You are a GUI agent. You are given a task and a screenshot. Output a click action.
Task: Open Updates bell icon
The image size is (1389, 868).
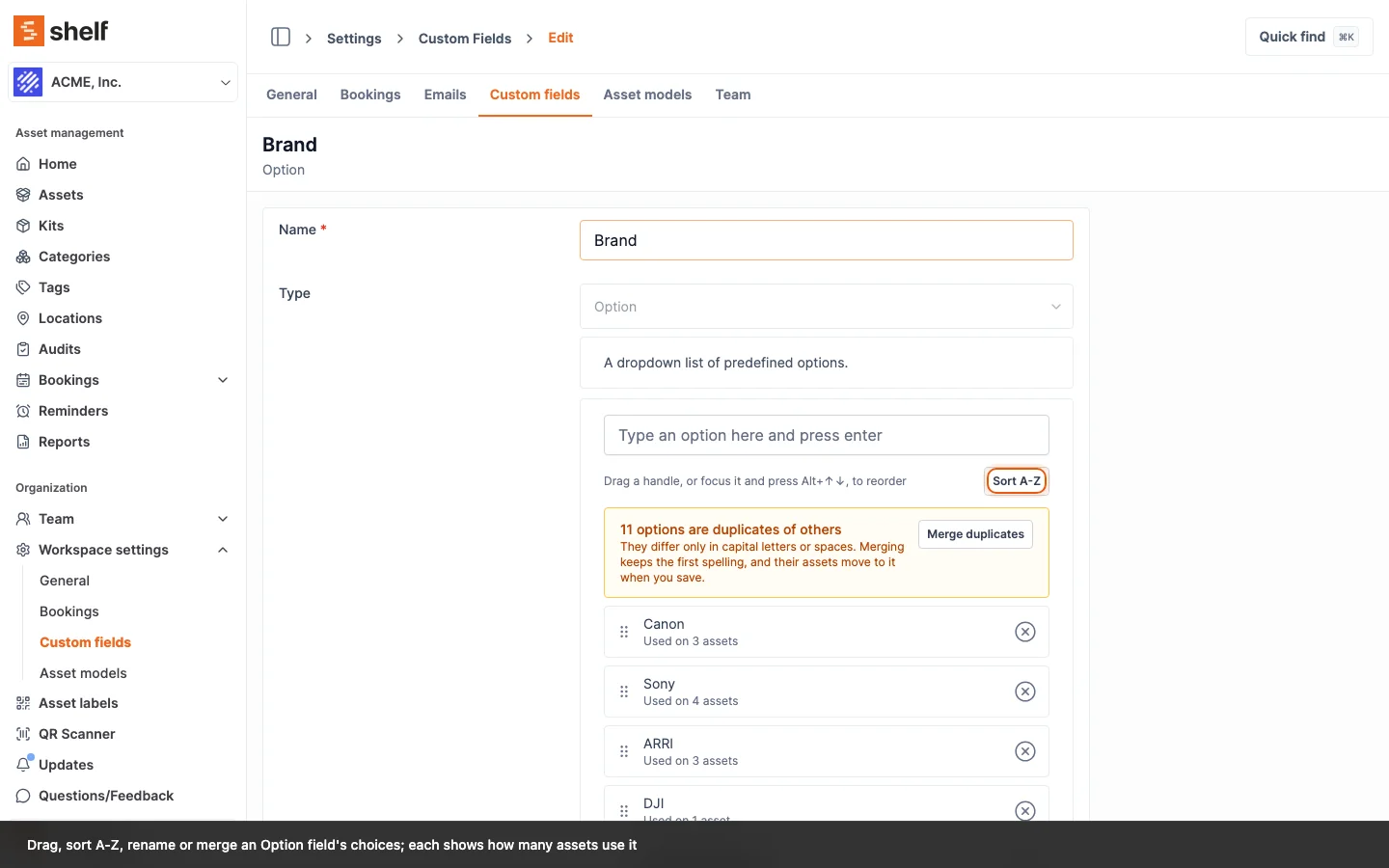click(x=23, y=765)
